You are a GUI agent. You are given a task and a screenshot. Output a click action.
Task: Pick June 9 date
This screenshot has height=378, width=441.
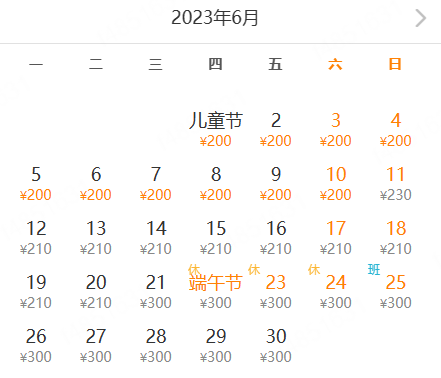point(276,183)
